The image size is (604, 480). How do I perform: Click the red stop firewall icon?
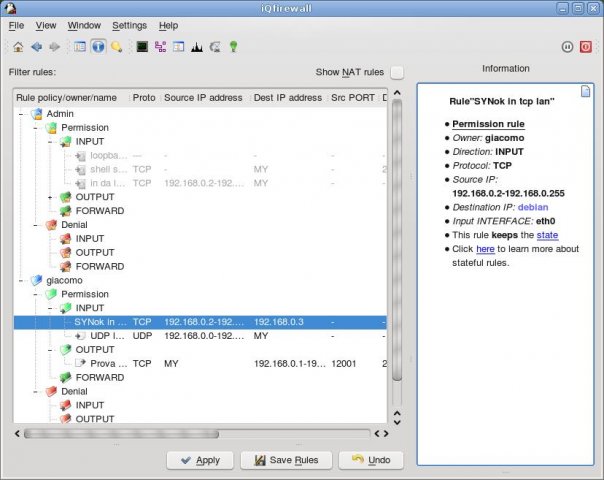point(586,47)
